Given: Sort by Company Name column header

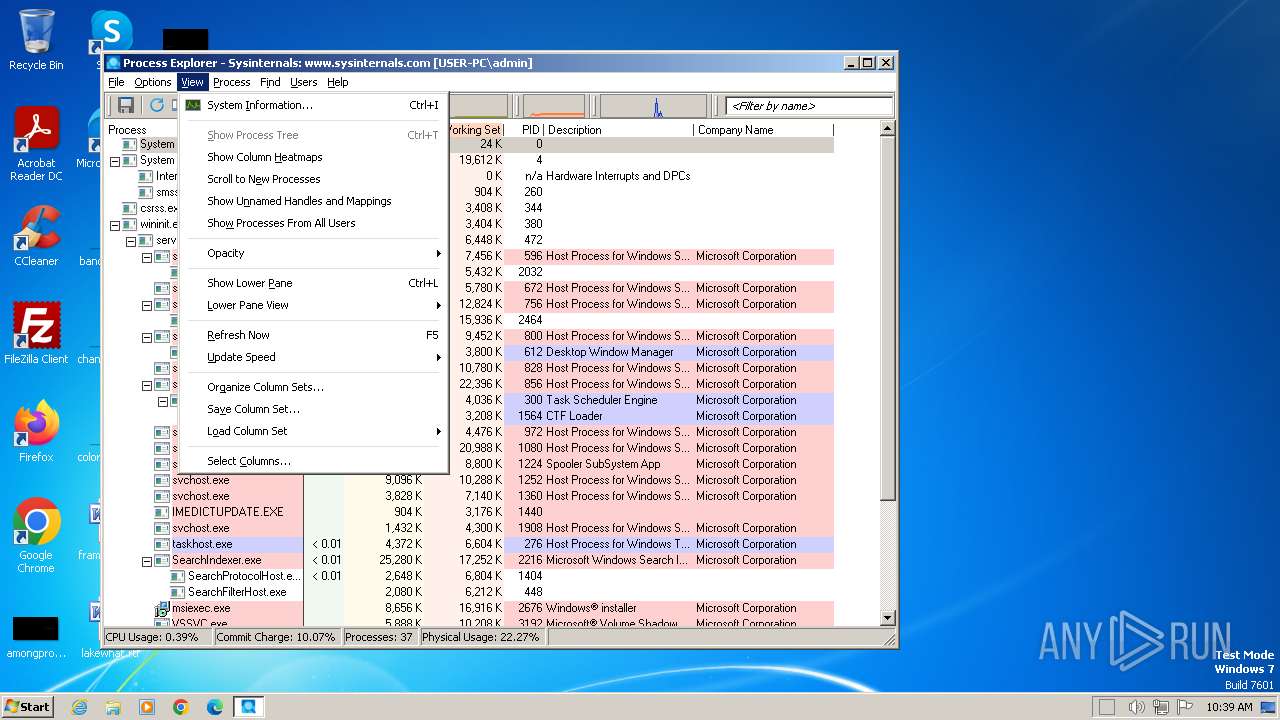Looking at the screenshot, I should (x=763, y=130).
